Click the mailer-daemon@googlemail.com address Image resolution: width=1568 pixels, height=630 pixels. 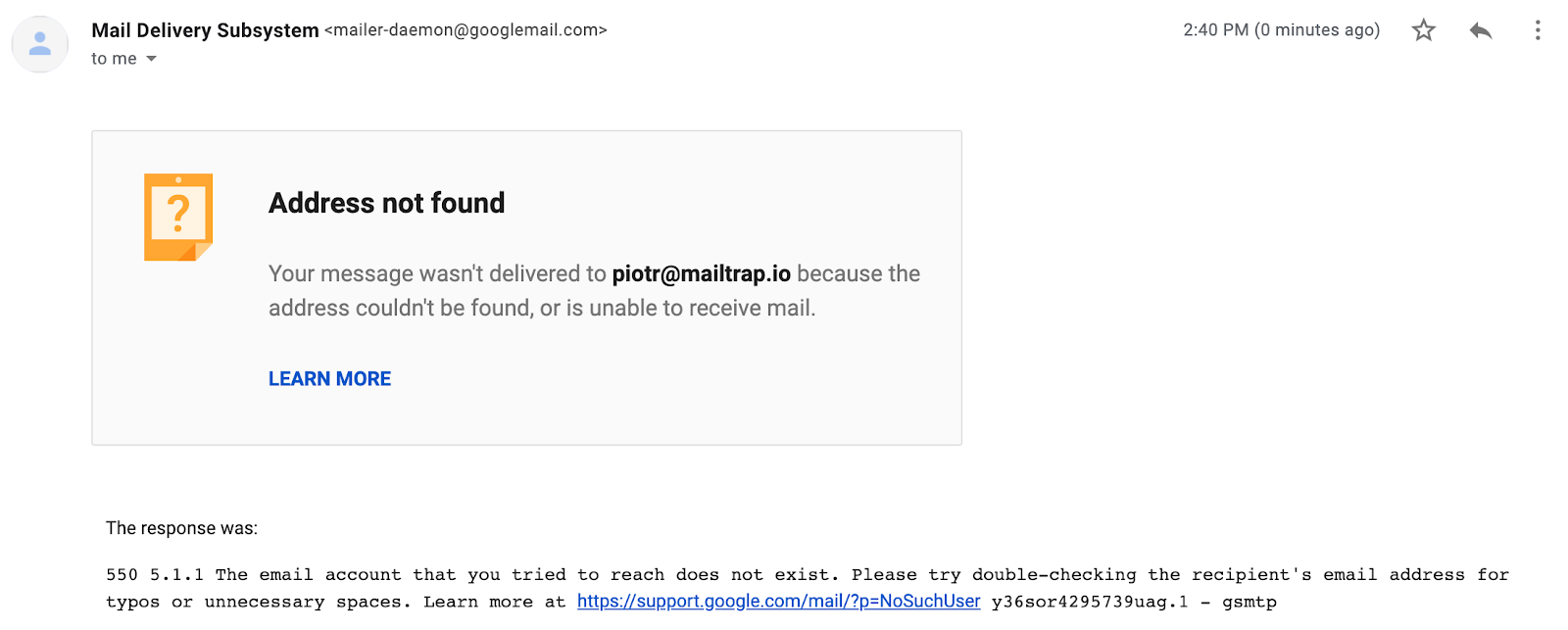tap(465, 30)
